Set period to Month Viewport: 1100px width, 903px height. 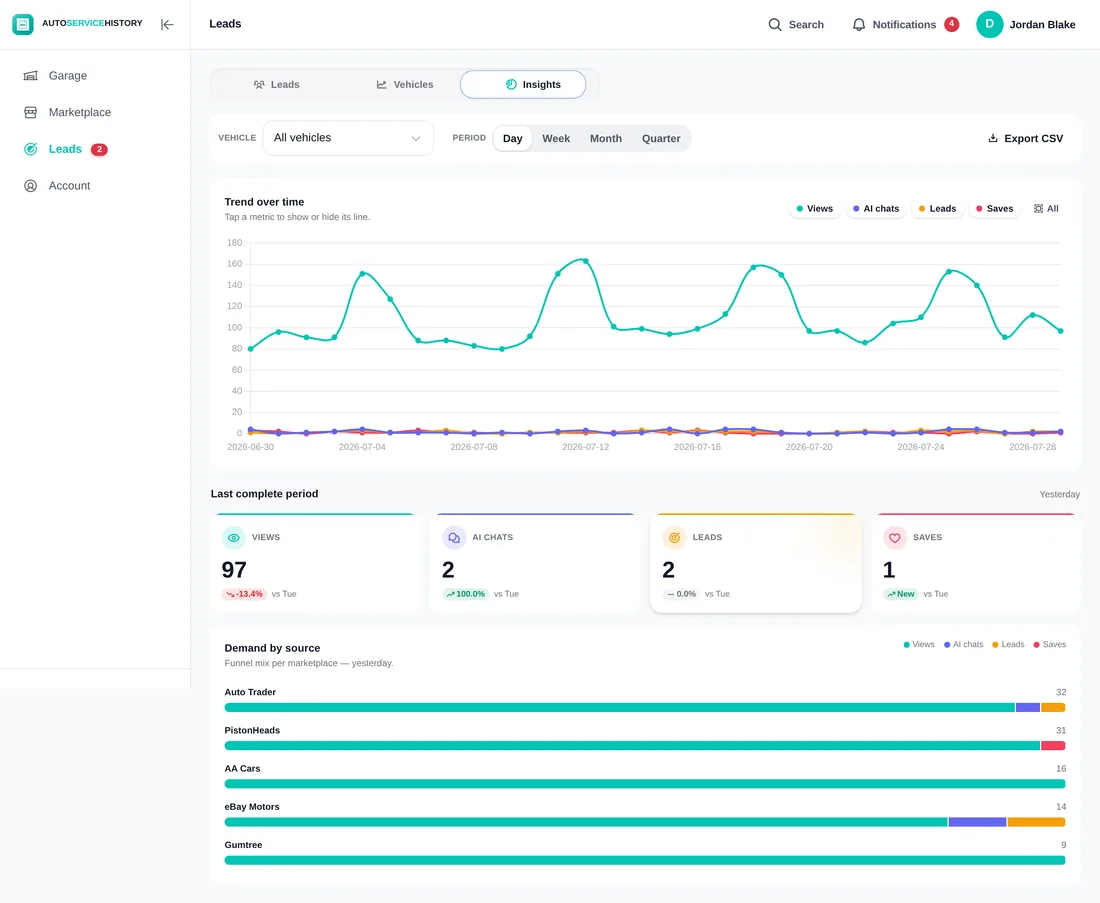click(605, 138)
